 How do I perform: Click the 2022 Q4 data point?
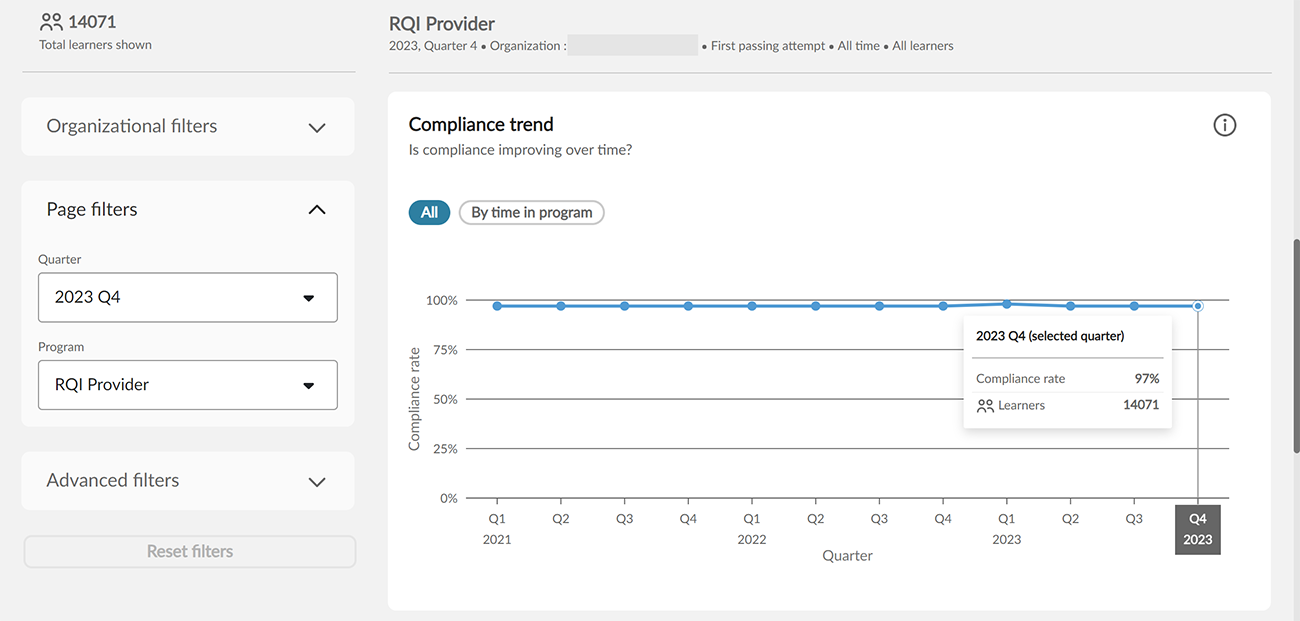943,306
